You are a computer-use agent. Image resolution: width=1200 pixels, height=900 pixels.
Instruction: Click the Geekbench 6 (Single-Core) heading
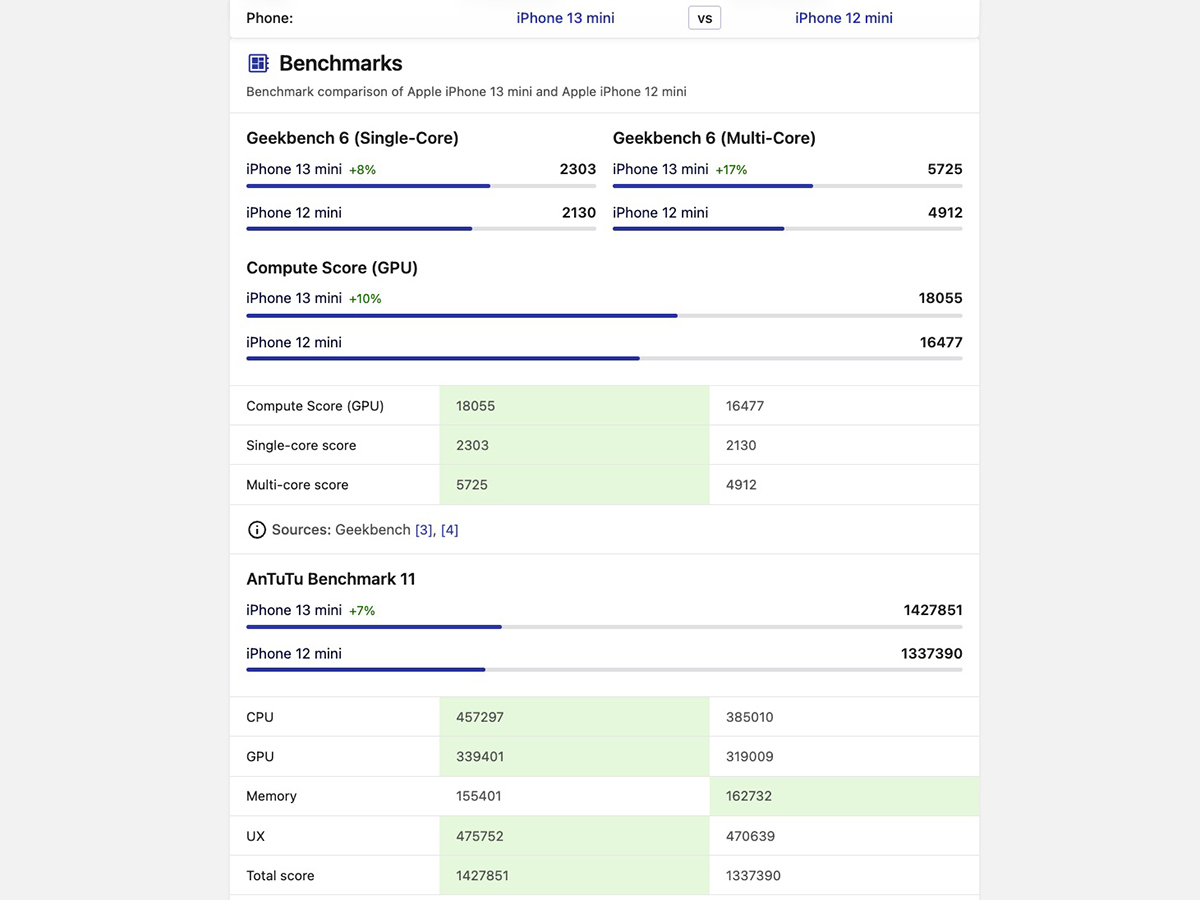[352, 138]
